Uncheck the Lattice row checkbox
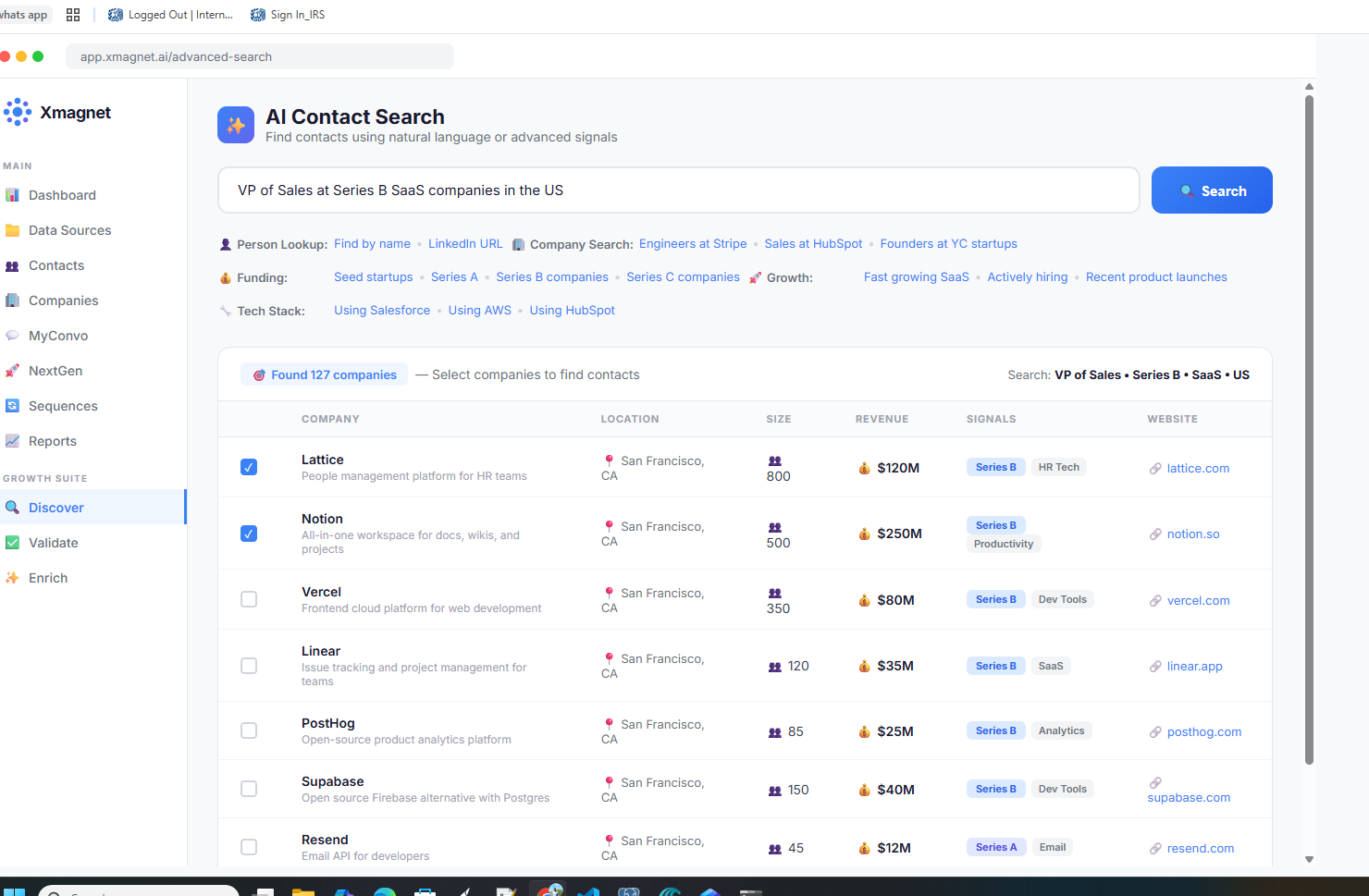1369x896 pixels. click(x=249, y=467)
